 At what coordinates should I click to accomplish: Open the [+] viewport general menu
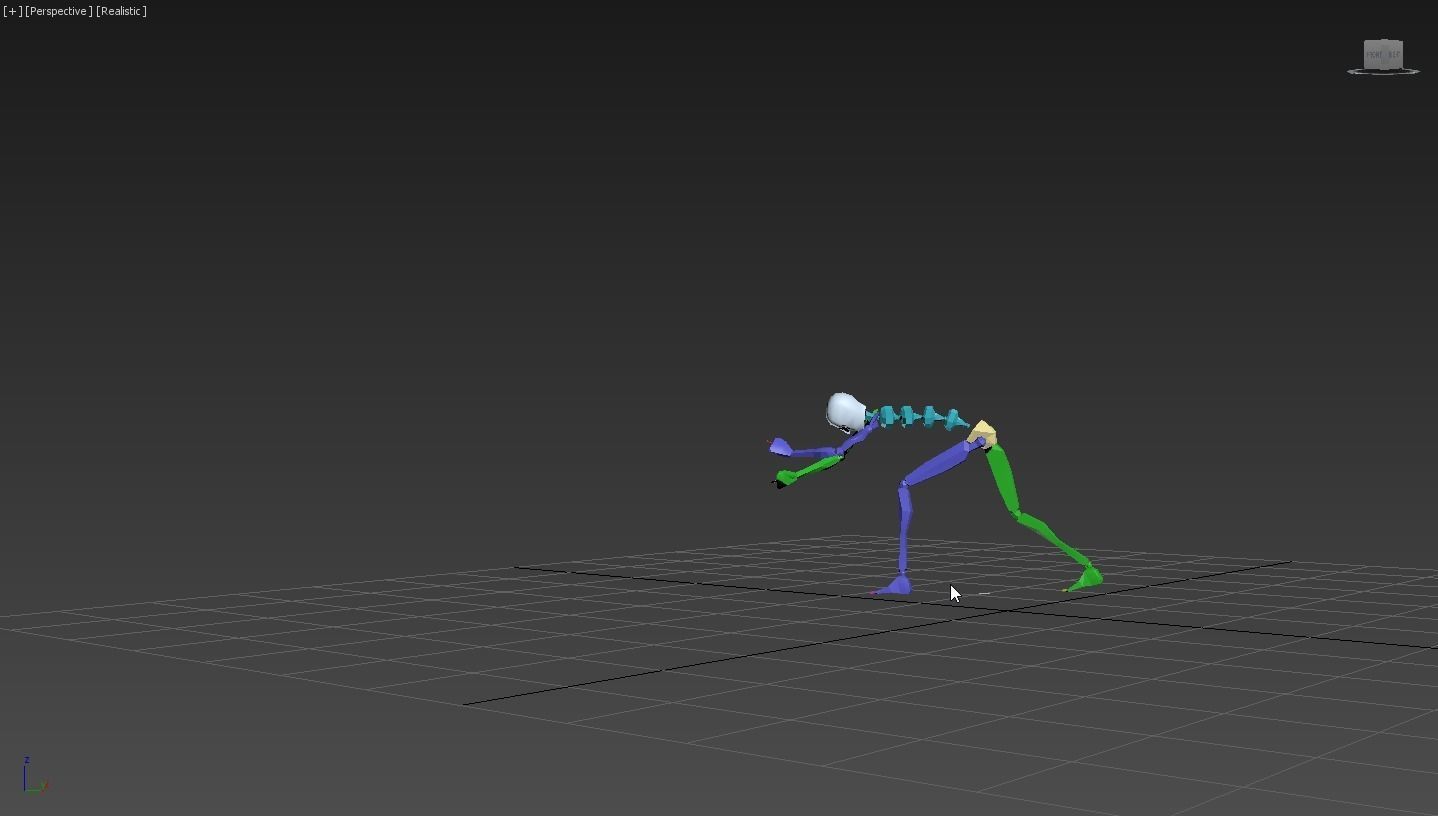coord(13,11)
